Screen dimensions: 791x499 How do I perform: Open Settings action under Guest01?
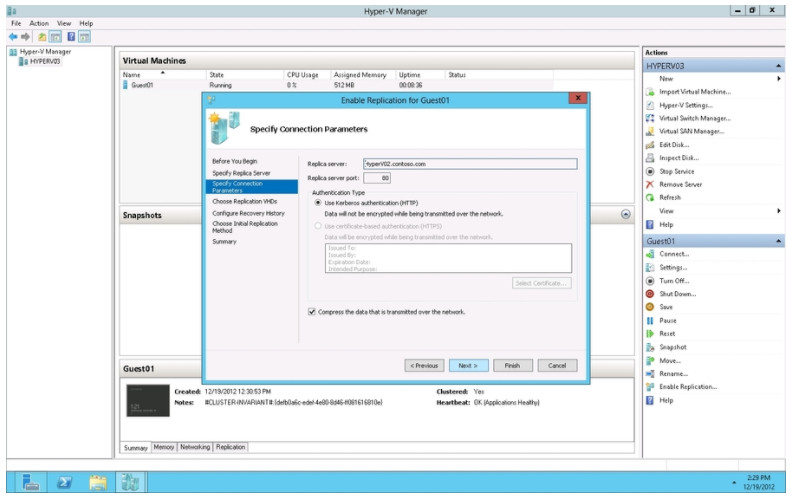(673, 267)
